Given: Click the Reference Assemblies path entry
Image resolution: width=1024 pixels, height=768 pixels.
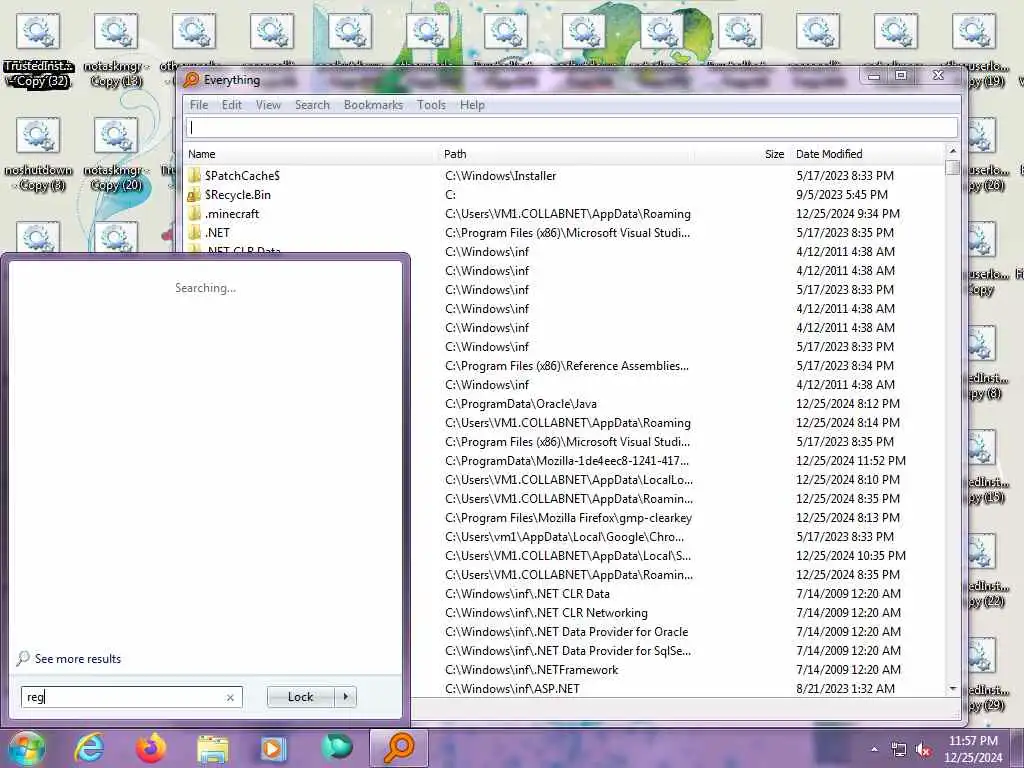Looking at the screenshot, I should pyautogui.click(x=566, y=366).
